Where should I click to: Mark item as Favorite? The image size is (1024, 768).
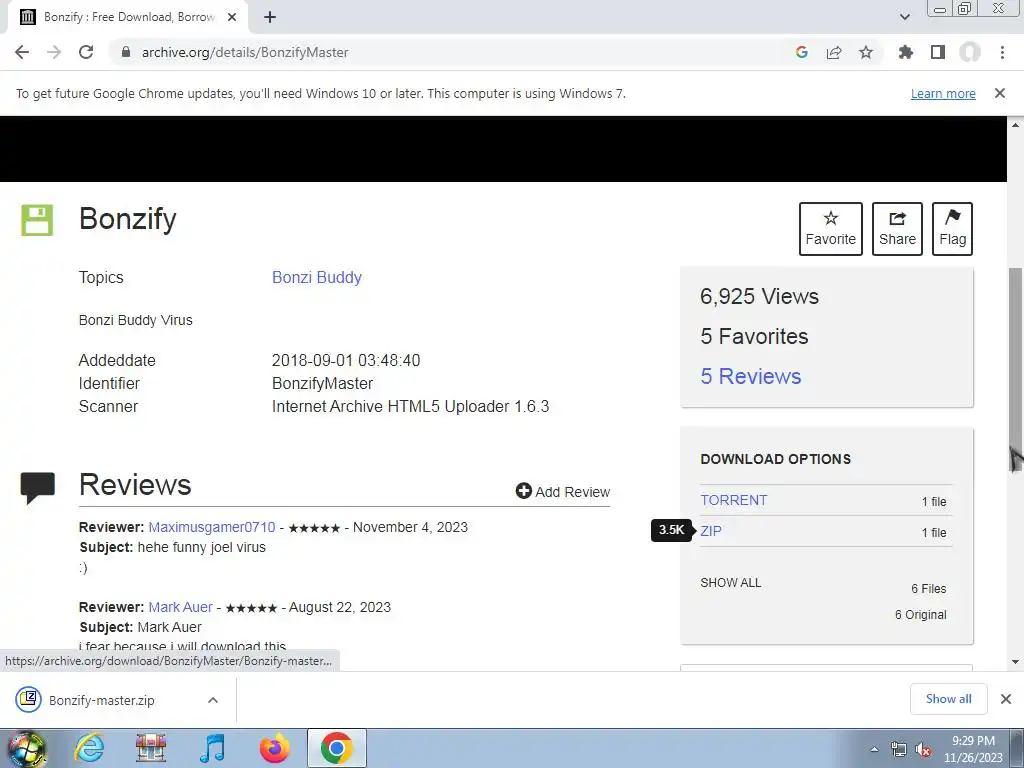(831, 229)
